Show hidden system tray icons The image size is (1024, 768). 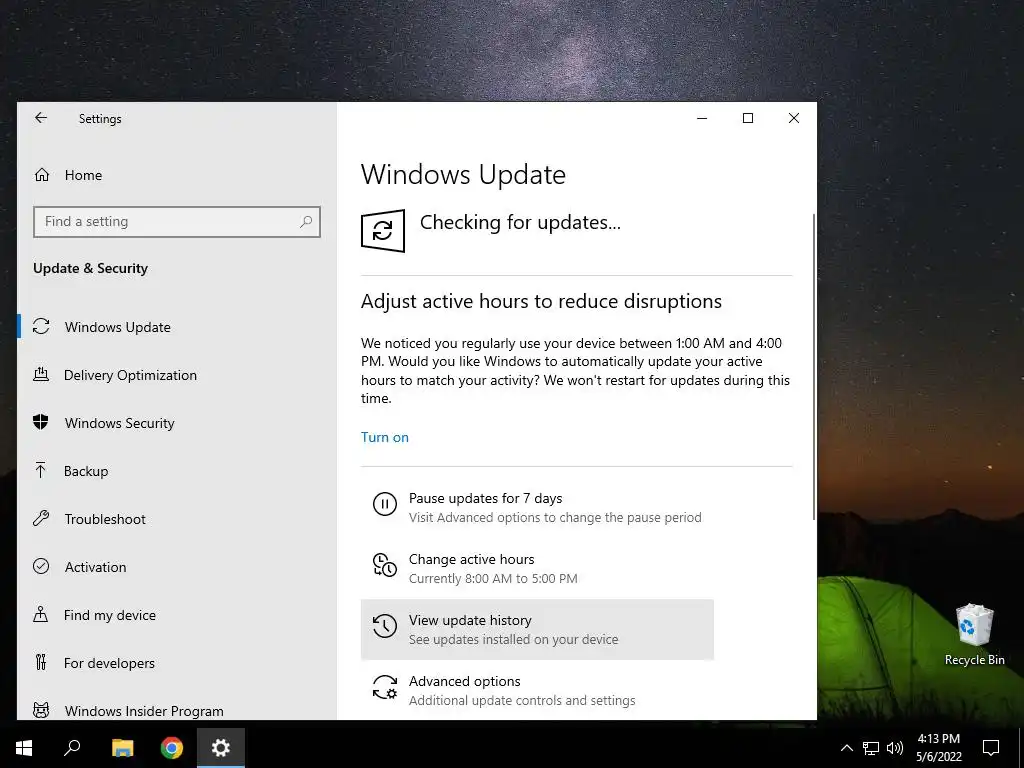(x=846, y=748)
